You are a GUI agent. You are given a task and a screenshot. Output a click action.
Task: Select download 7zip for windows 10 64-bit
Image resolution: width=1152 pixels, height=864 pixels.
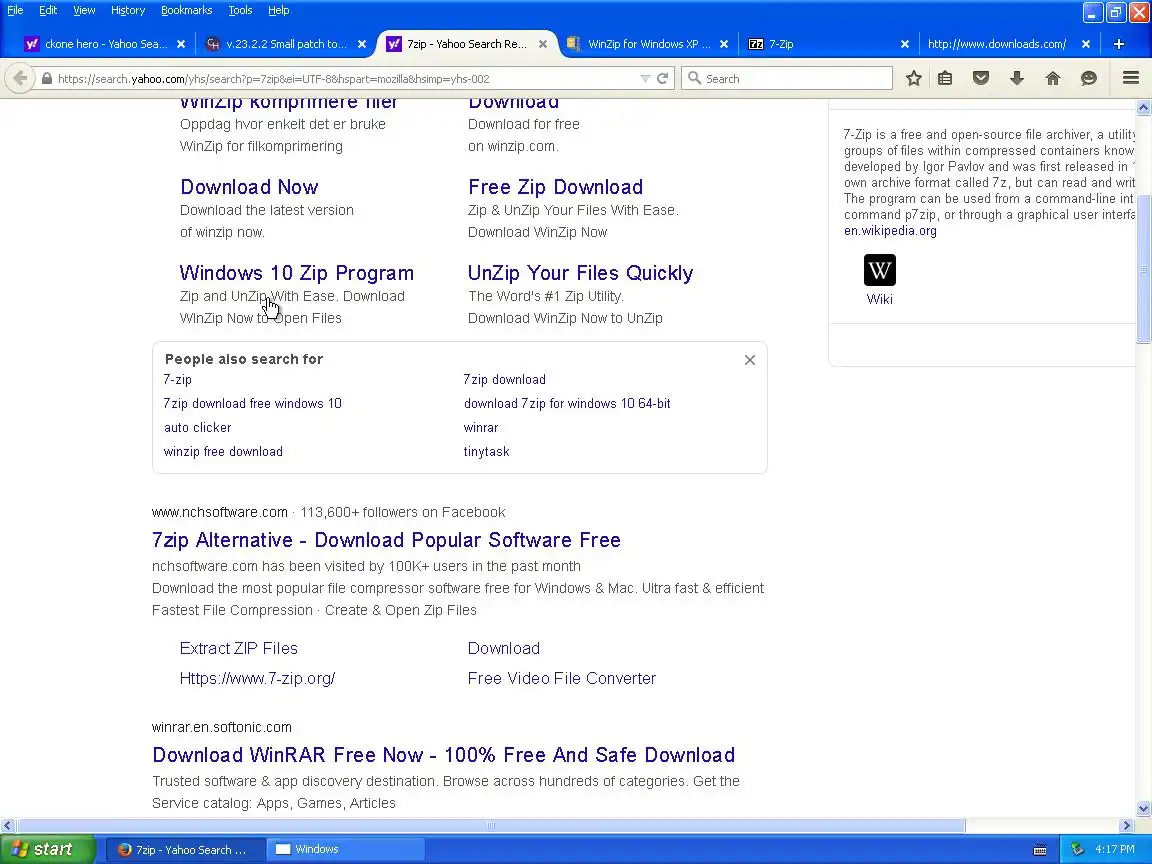pyautogui.click(x=567, y=403)
